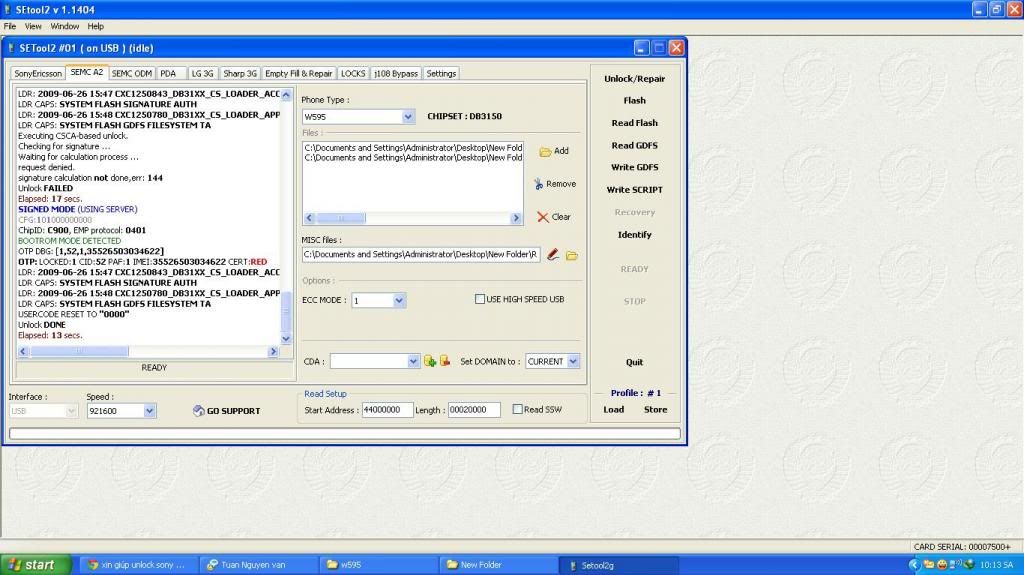Click the Load profile button
Image resolution: width=1024 pixels, height=575 pixels.
613,410
